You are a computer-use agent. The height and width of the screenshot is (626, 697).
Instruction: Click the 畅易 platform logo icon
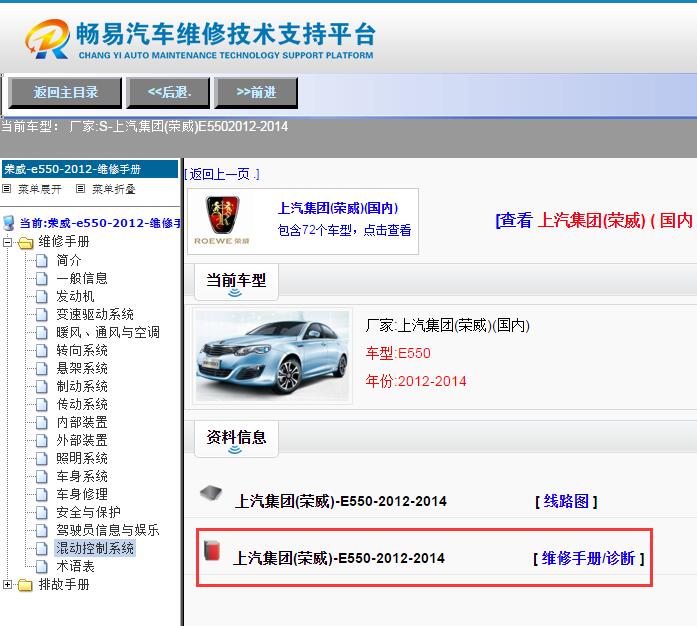click(48, 39)
